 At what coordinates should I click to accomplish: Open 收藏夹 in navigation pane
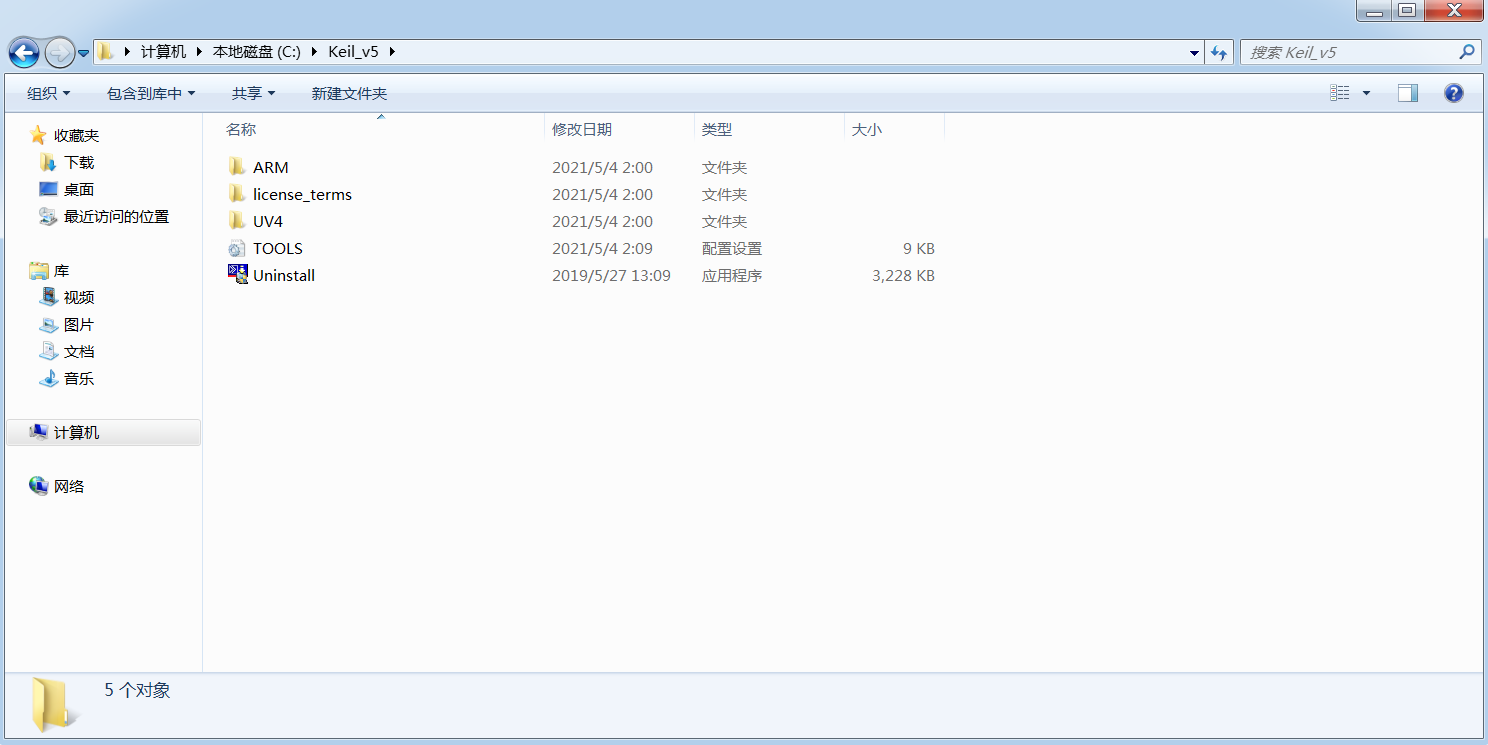pyautogui.click(x=77, y=136)
